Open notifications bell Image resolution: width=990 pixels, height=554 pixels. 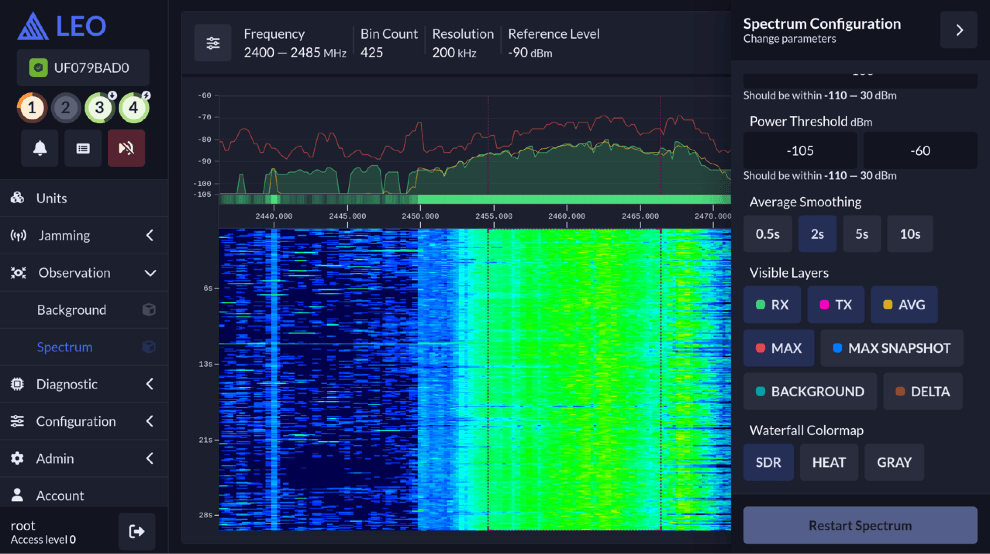pyautogui.click(x=40, y=148)
